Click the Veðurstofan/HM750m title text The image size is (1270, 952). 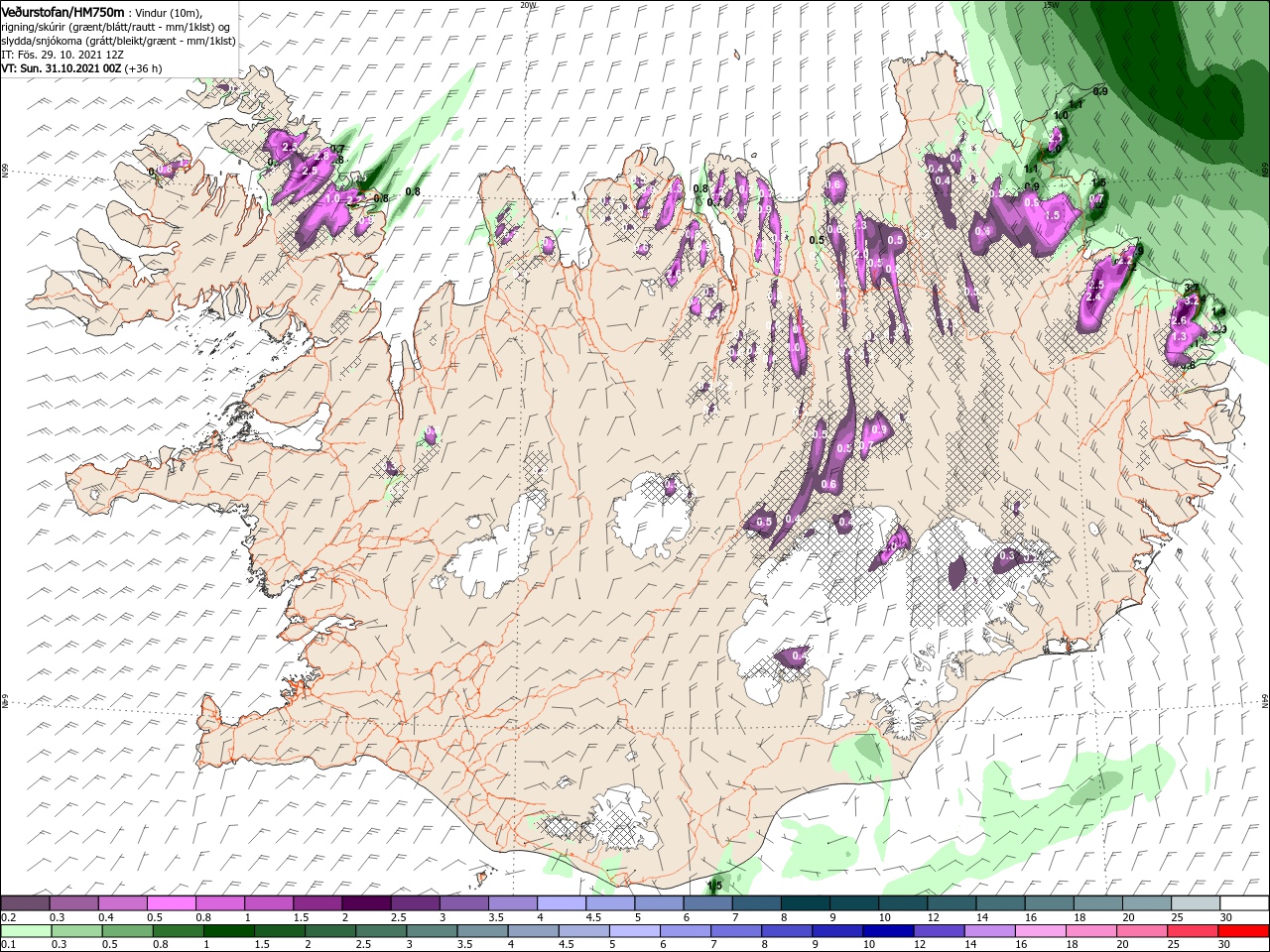pos(63,12)
